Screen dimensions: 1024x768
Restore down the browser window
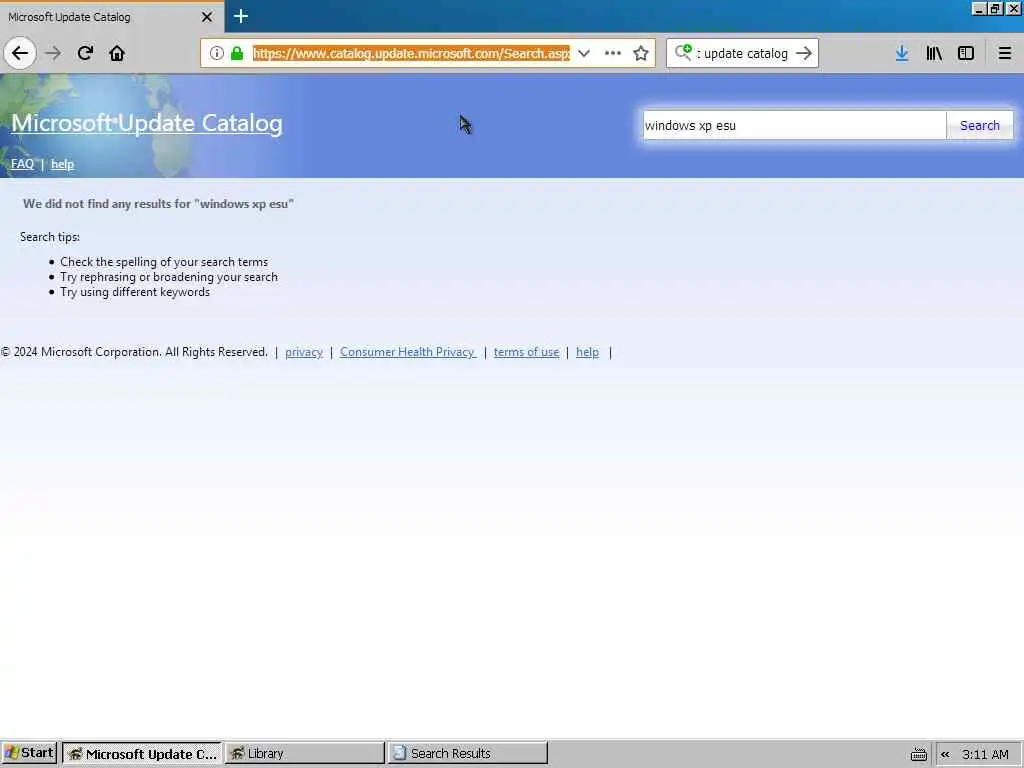click(995, 8)
